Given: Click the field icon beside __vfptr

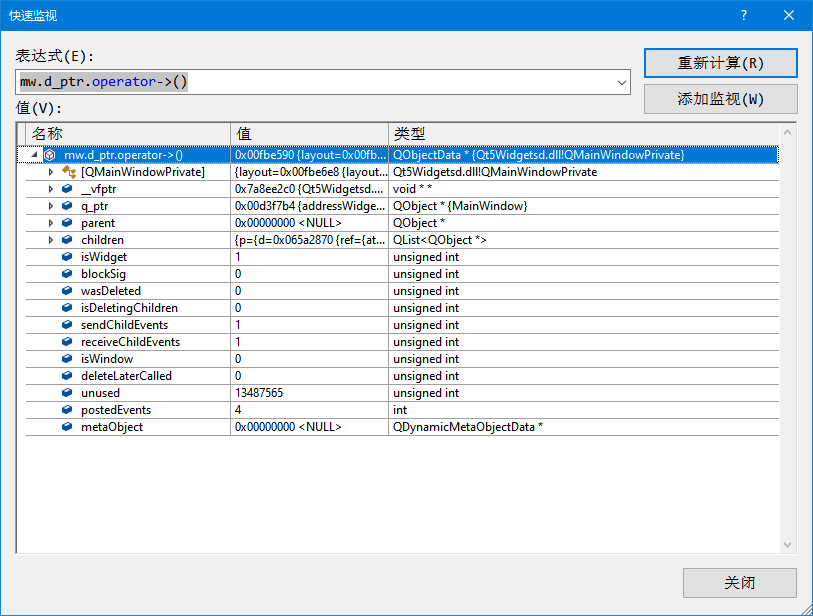Looking at the screenshot, I should 67,189.
